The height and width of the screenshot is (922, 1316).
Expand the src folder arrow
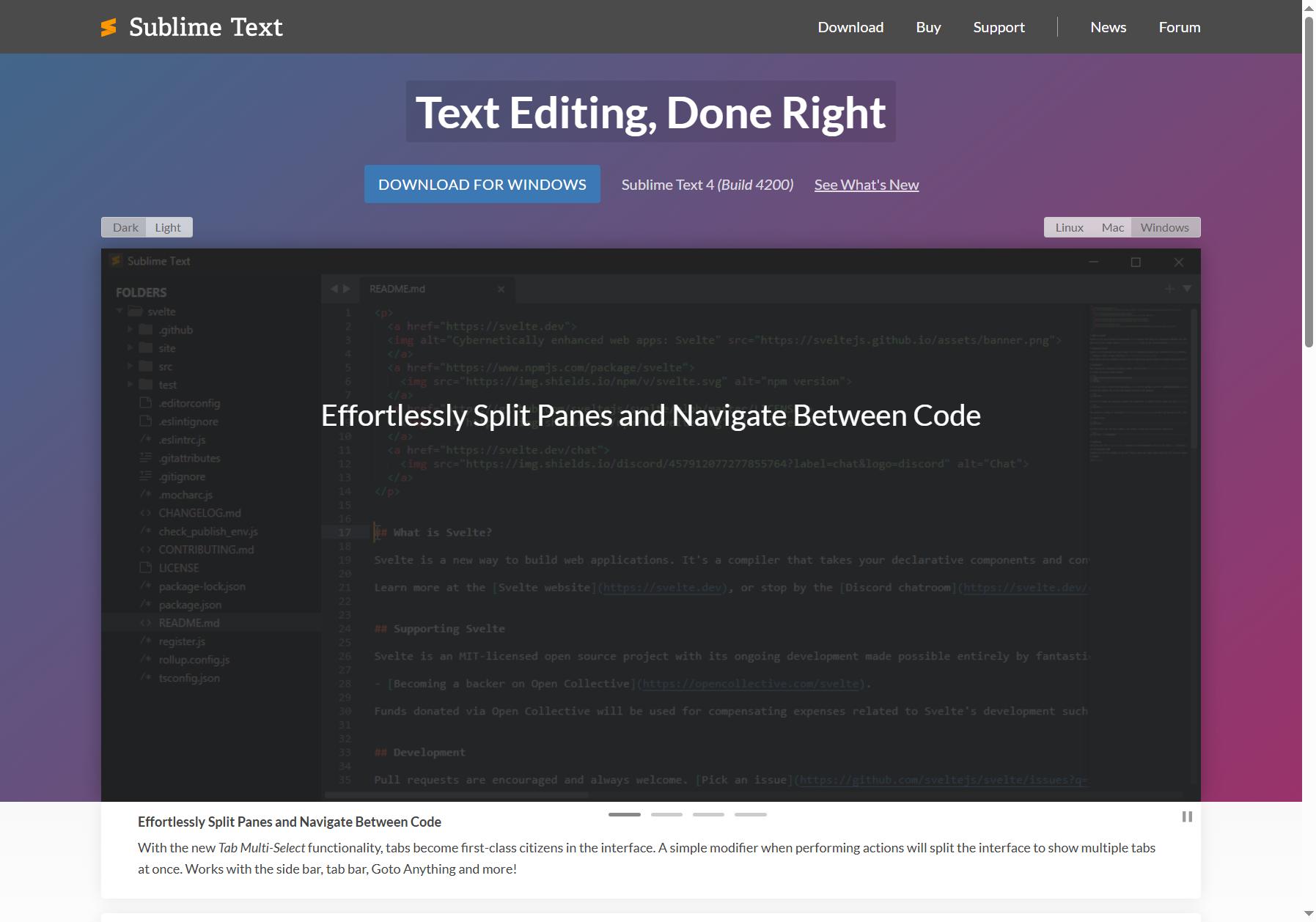(x=131, y=366)
